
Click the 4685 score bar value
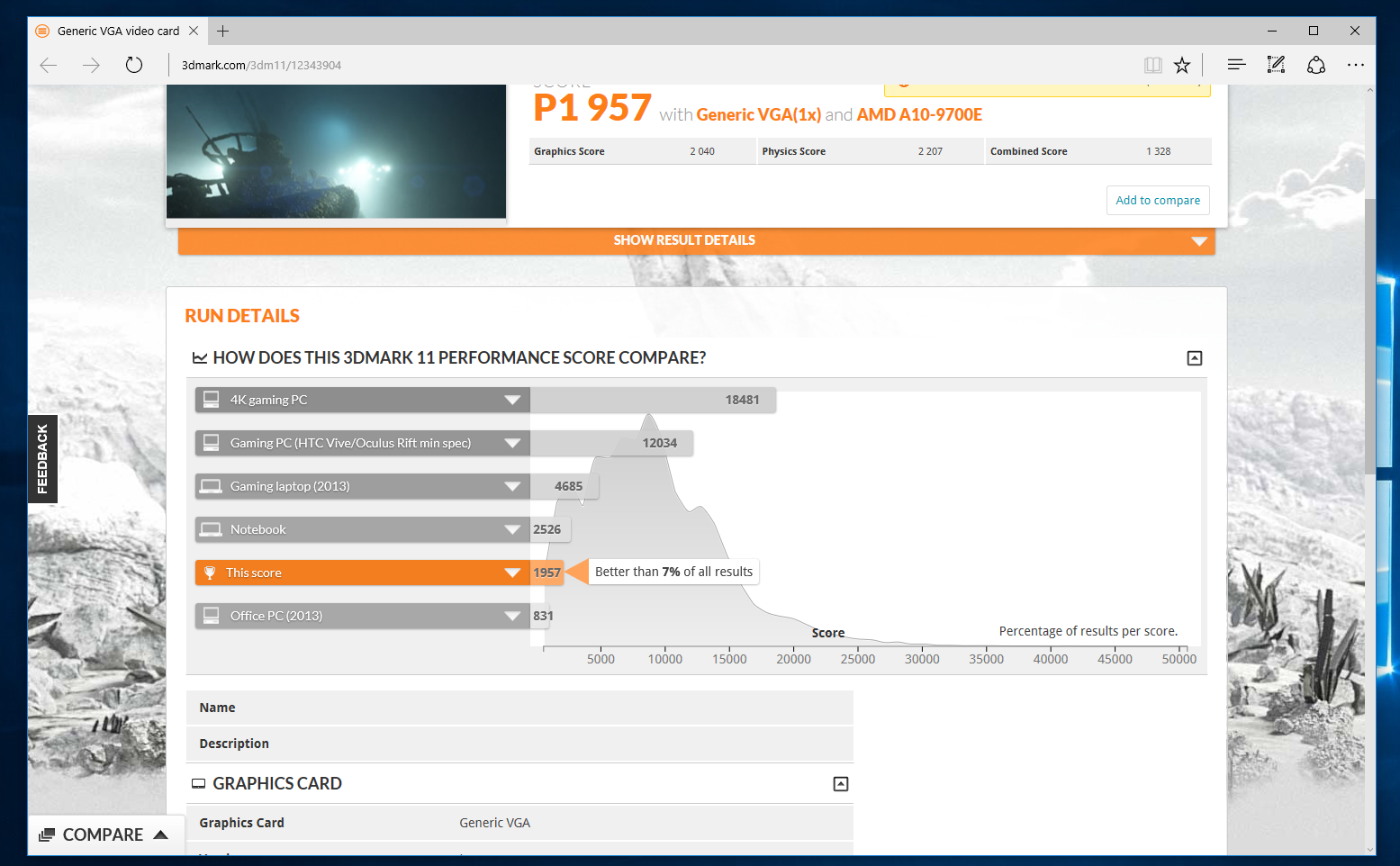569,486
